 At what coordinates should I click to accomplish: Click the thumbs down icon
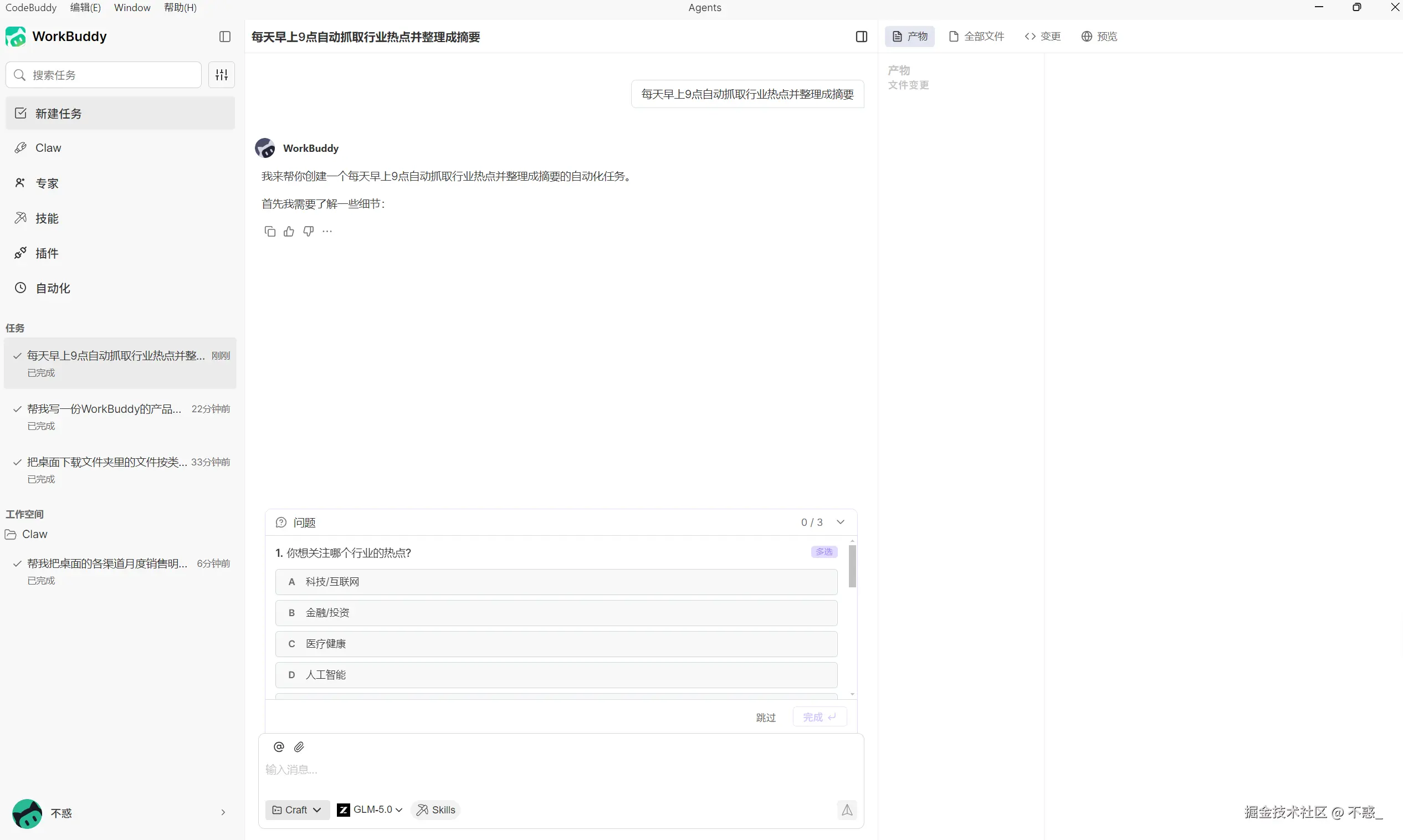coord(309,232)
